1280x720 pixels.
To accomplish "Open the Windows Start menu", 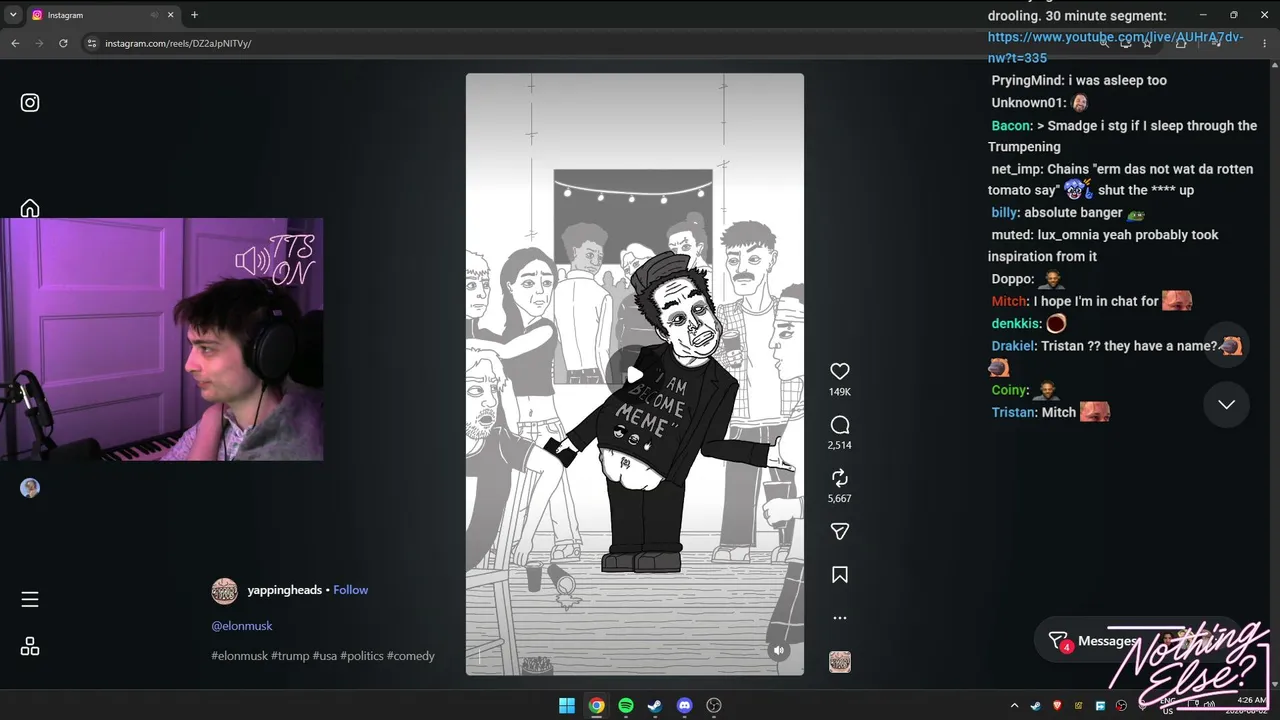I will point(567,706).
